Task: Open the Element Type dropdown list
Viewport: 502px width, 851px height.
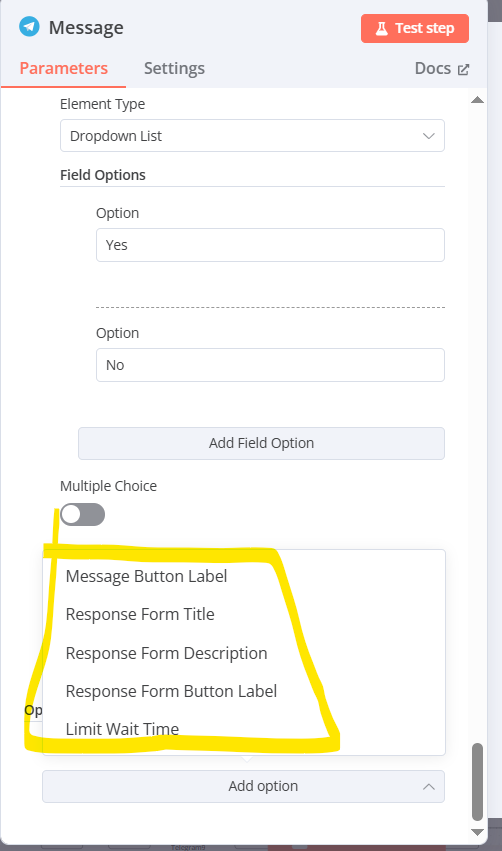Action: click(252, 136)
